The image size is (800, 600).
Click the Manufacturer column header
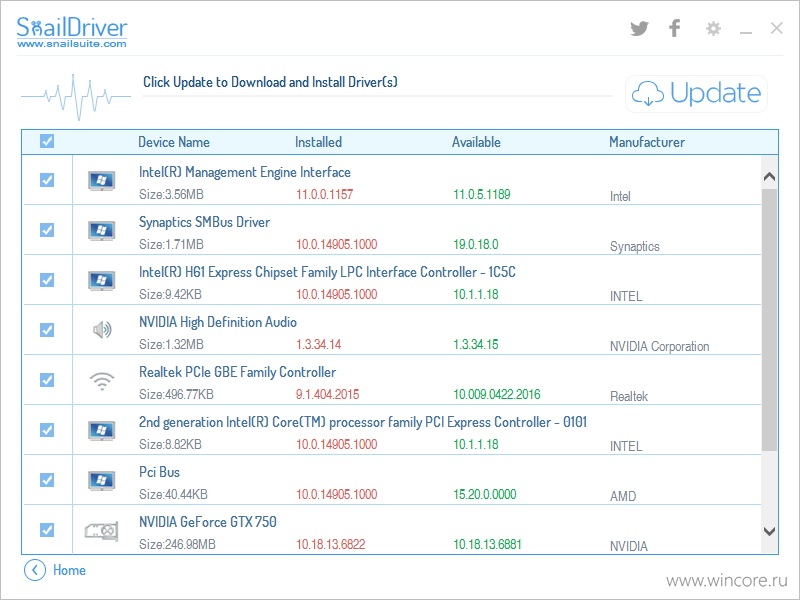click(x=647, y=142)
